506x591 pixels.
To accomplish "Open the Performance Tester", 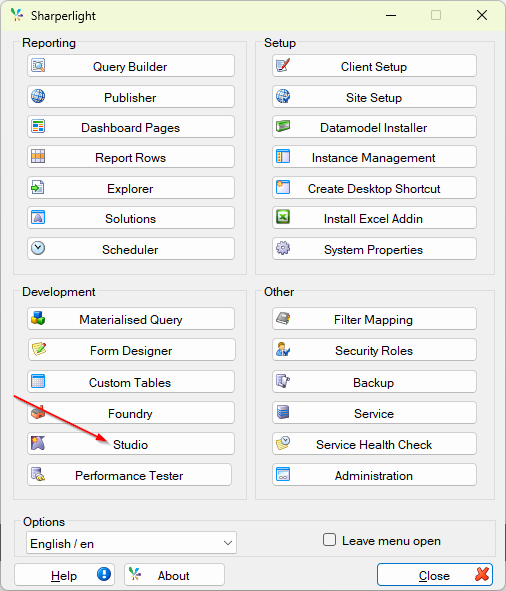I will pos(129,475).
